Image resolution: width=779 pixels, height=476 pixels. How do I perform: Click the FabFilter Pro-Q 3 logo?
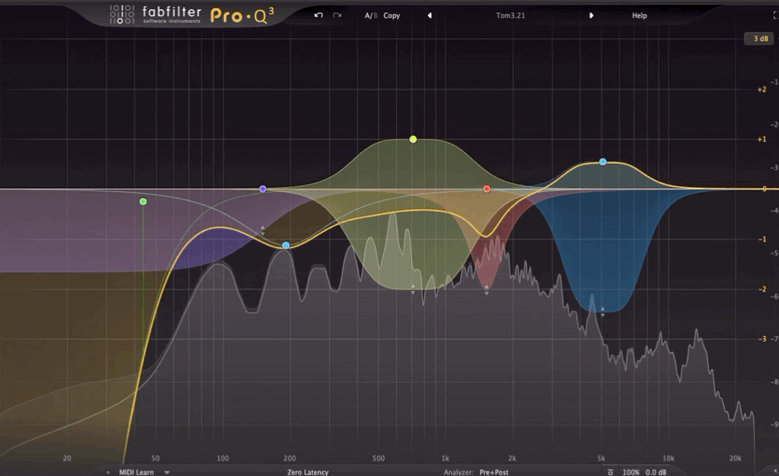point(192,15)
